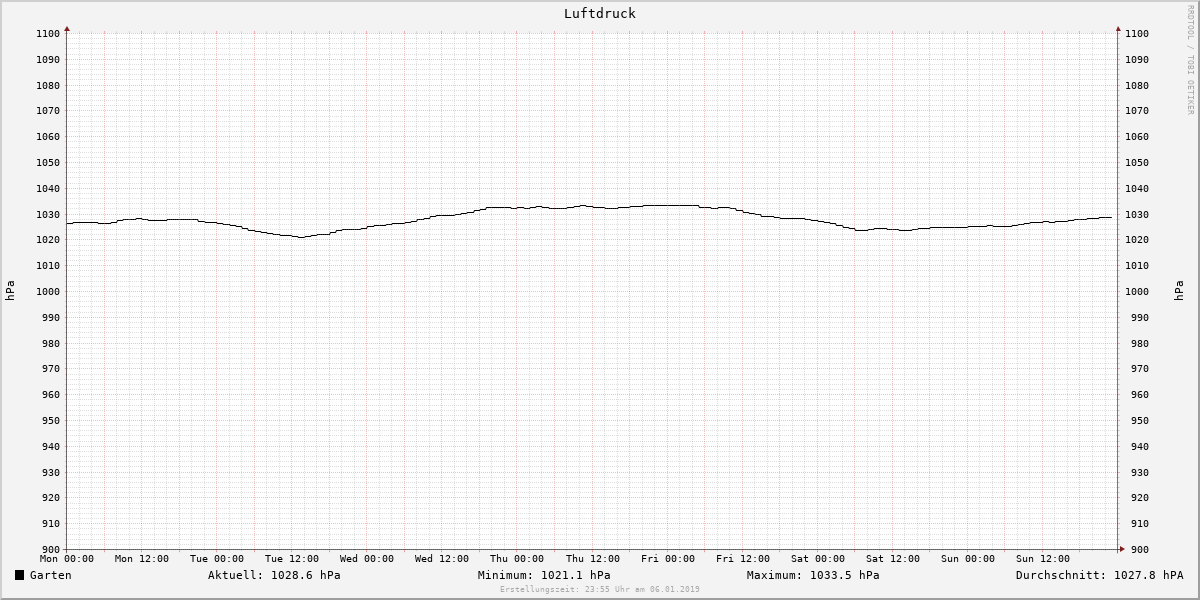Click the 'Thu 00:00' time axis label
Screen dimensions: 1200x600
(x=517, y=559)
